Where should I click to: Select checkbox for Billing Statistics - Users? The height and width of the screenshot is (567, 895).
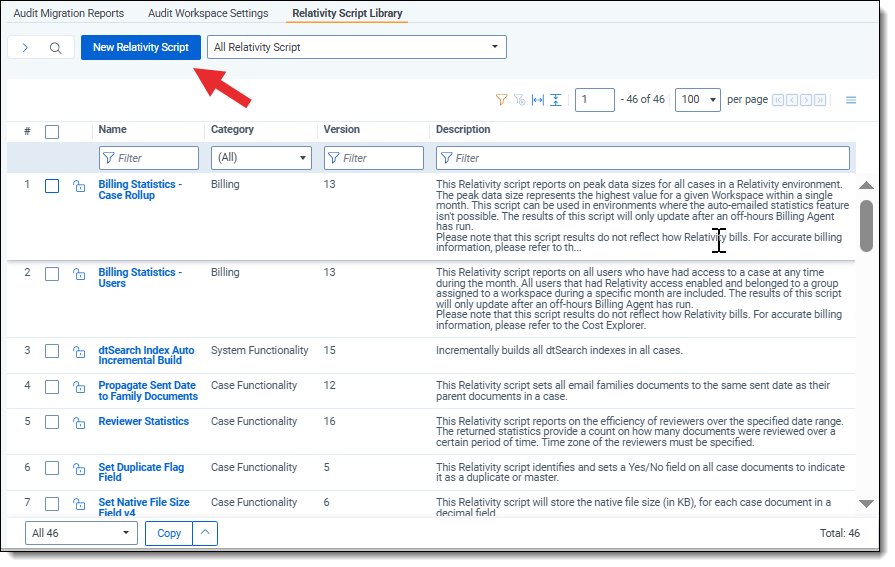(x=52, y=274)
